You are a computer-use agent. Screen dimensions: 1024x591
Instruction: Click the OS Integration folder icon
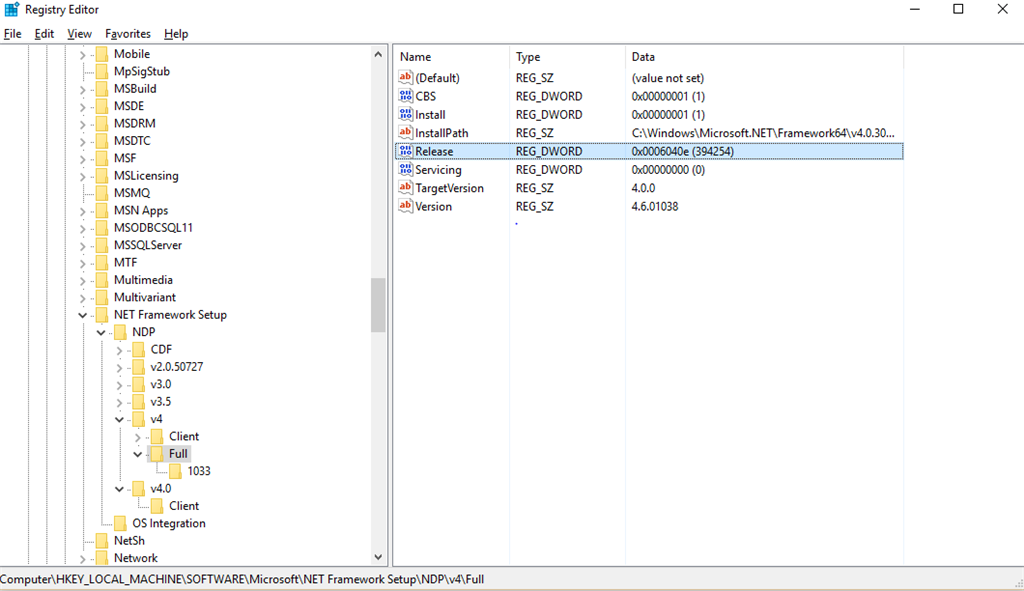pyautogui.click(x=120, y=523)
